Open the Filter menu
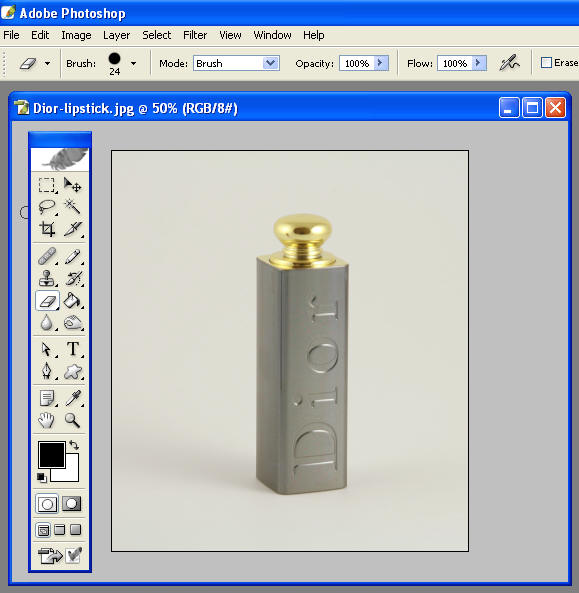This screenshot has width=579, height=593. (x=195, y=35)
